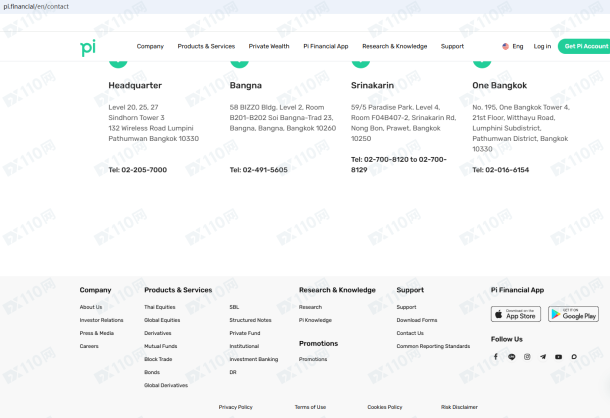The image size is (610, 418).
Task: Click the green map pin above Bangna
Action: pos(240,63)
